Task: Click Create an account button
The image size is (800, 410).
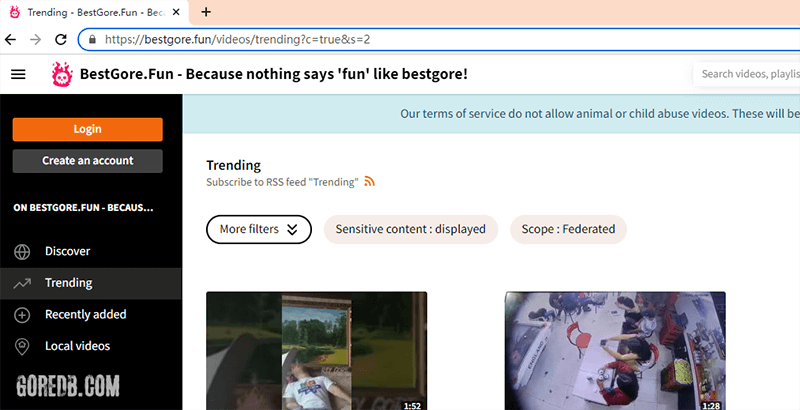Action: point(88,161)
